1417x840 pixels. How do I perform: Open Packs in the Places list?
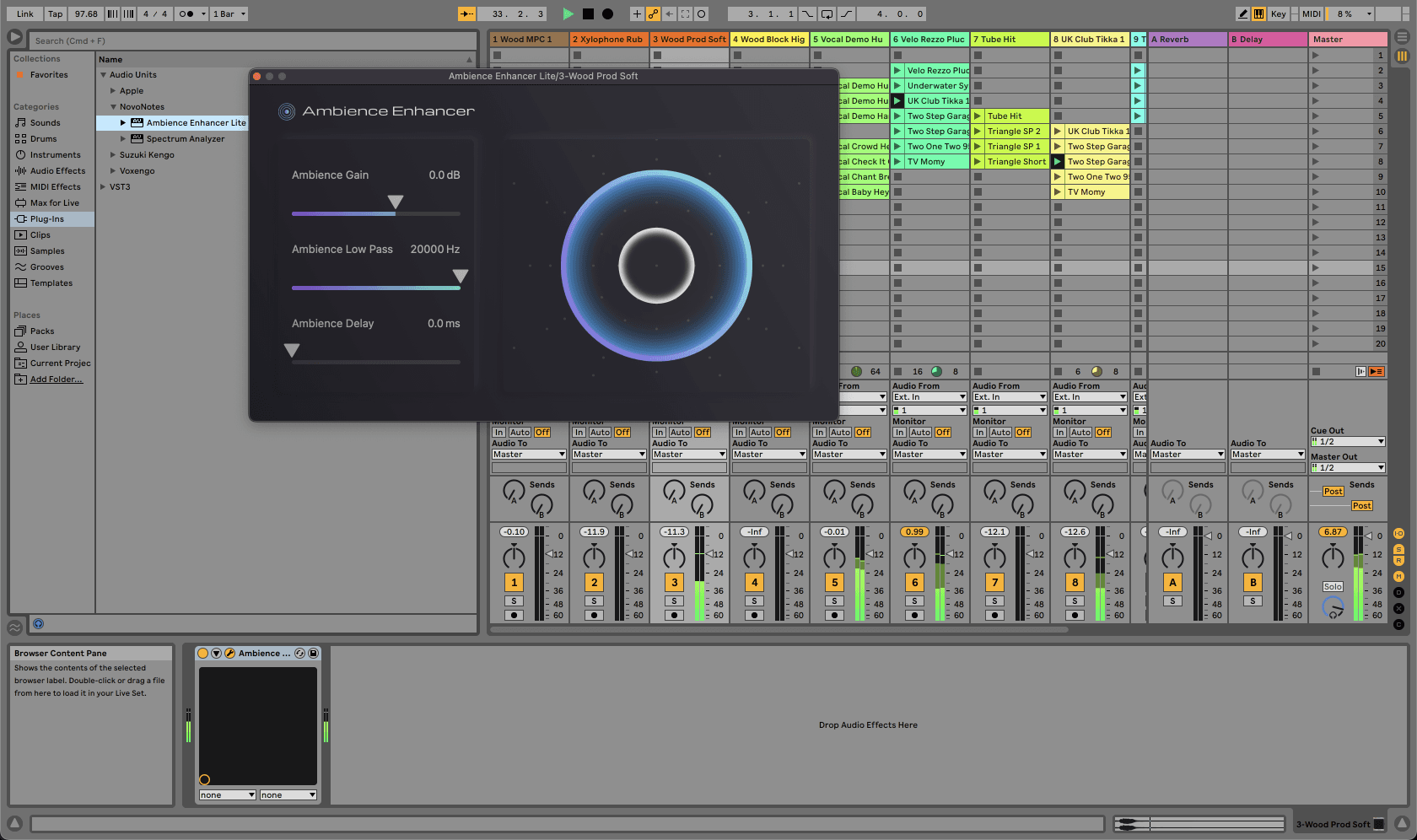tap(42, 331)
